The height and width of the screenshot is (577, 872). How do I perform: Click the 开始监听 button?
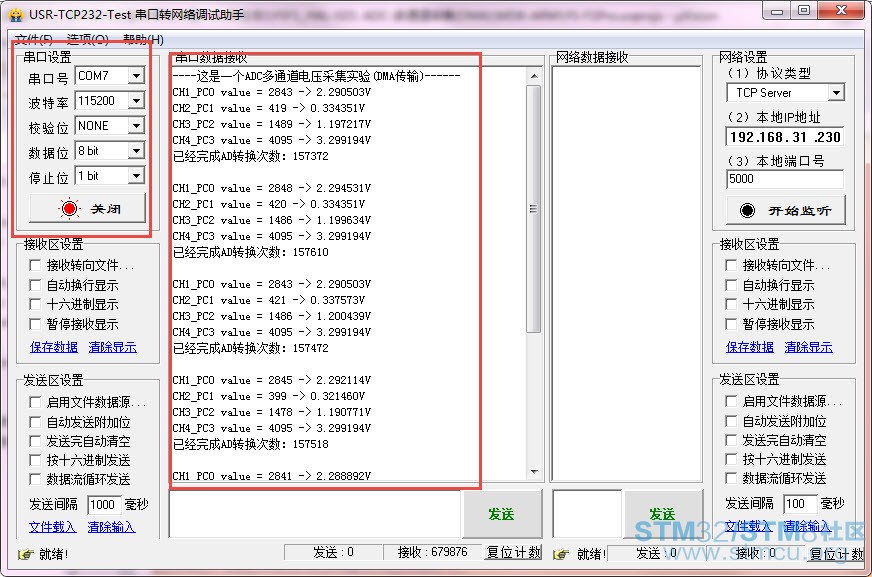click(x=786, y=210)
